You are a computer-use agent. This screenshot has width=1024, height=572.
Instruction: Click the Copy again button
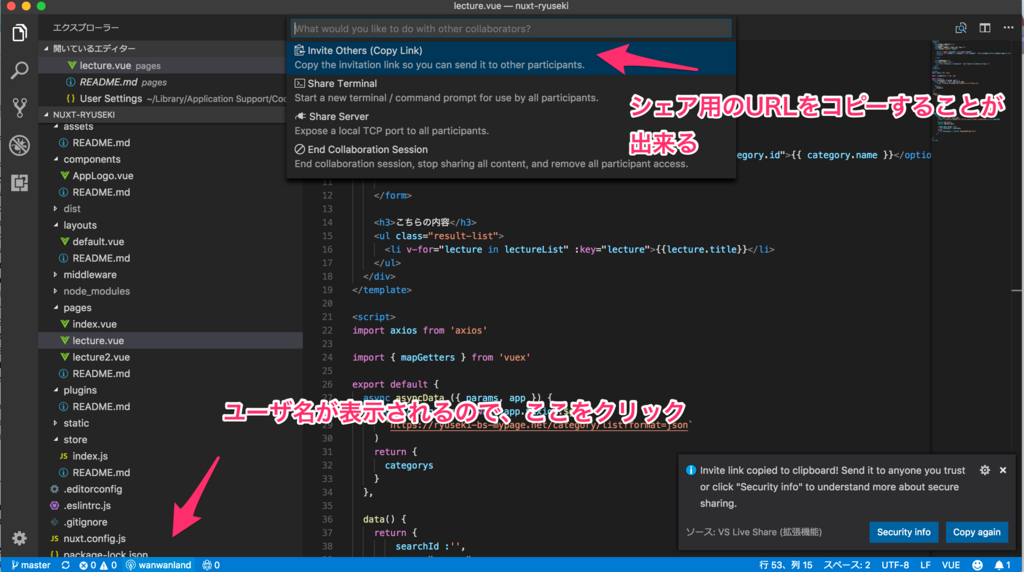pos(976,532)
